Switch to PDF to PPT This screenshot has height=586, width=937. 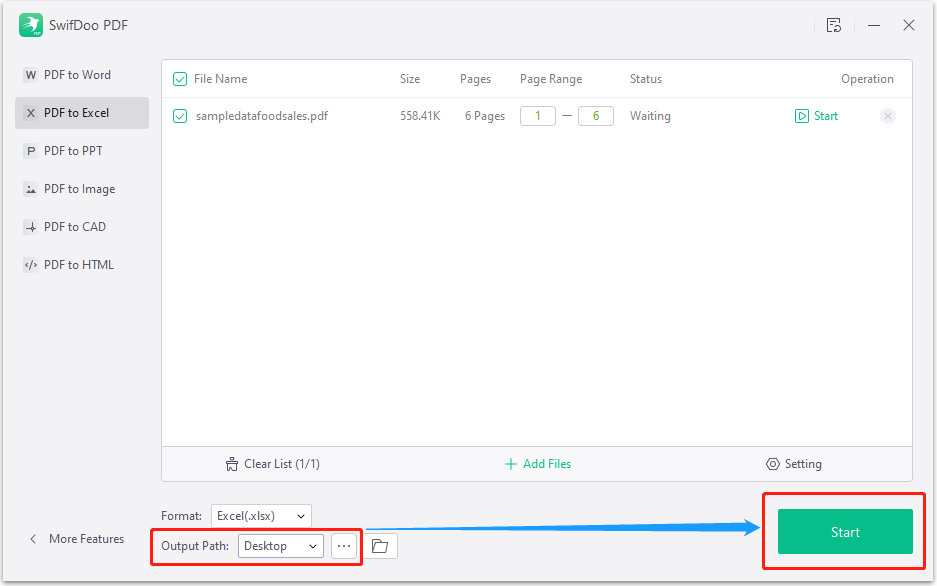(x=82, y=151)
